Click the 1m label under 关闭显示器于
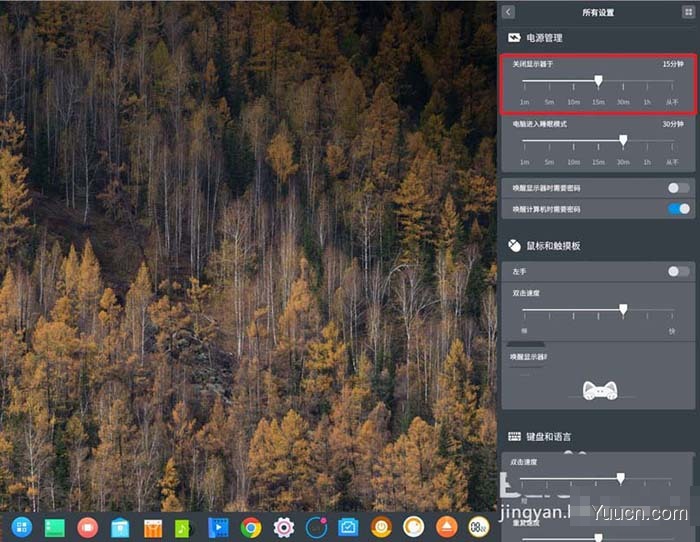The height and width of the screenshot is (542, 700). point(525,102)
